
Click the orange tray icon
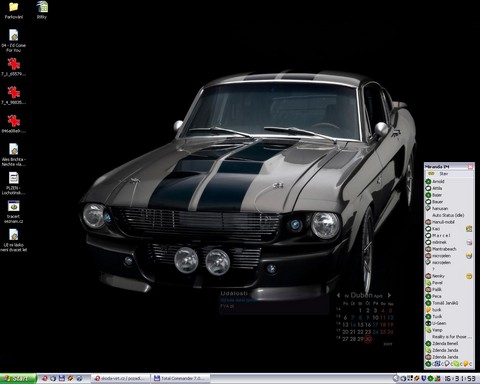[417, 378]
